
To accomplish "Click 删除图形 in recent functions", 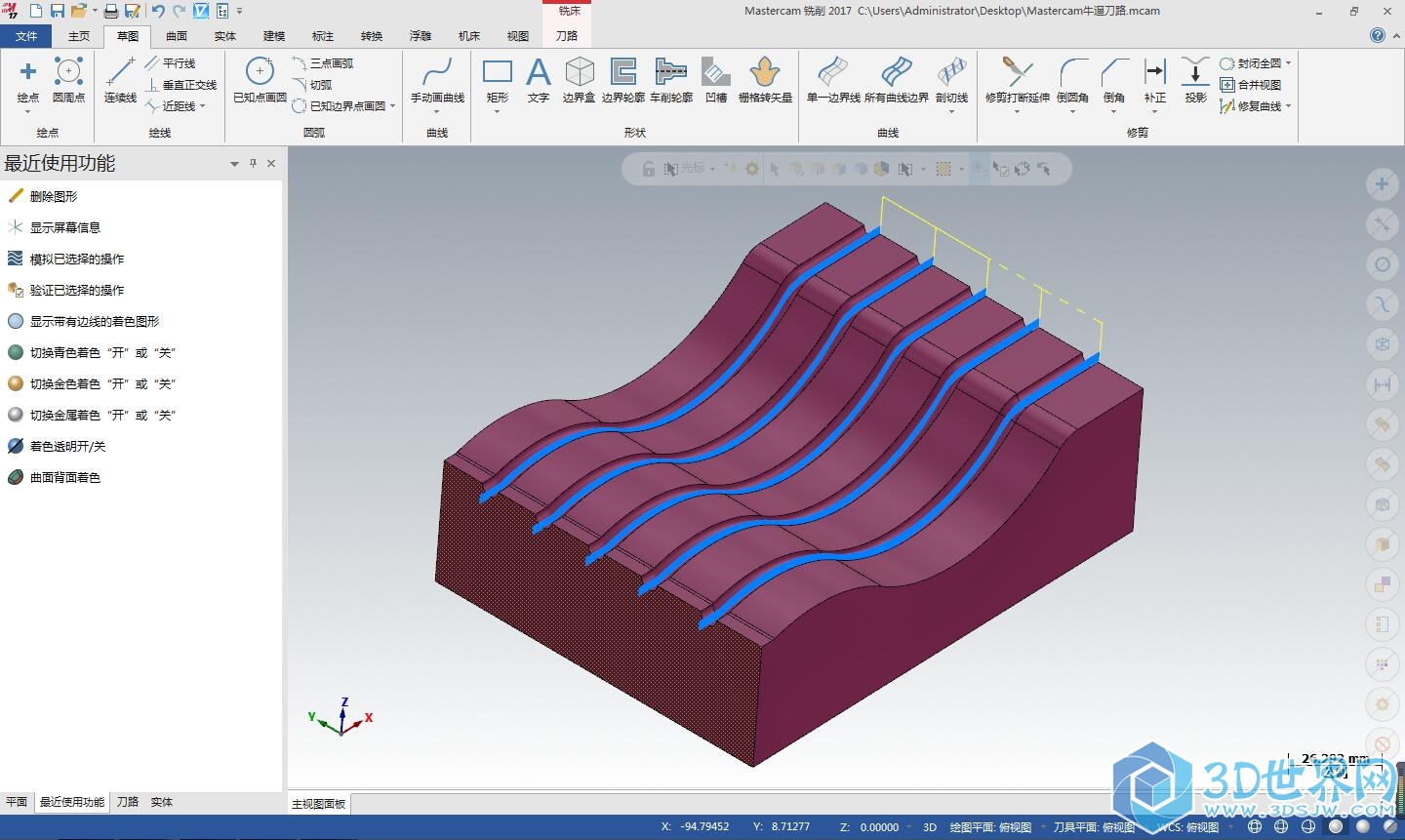I will pos(42,196).
